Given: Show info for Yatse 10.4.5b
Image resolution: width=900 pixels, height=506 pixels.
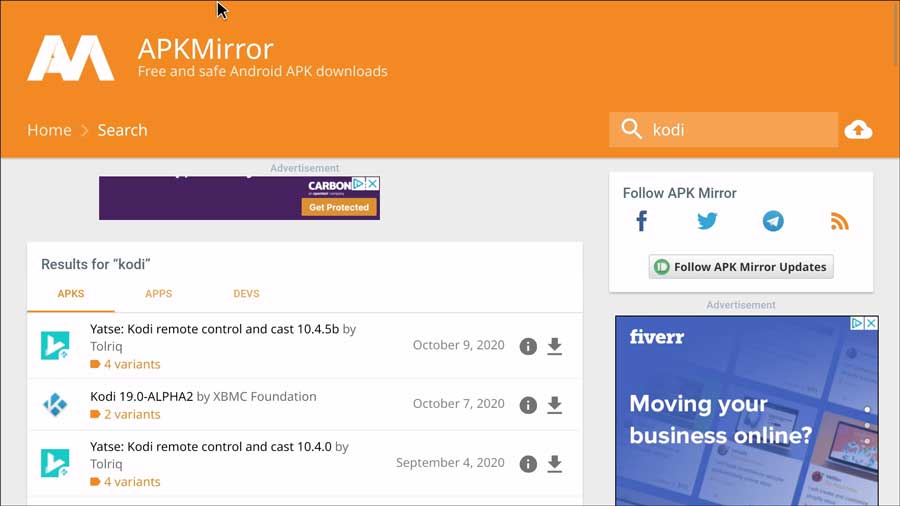Looking at the screenshot, I should 528,346.
